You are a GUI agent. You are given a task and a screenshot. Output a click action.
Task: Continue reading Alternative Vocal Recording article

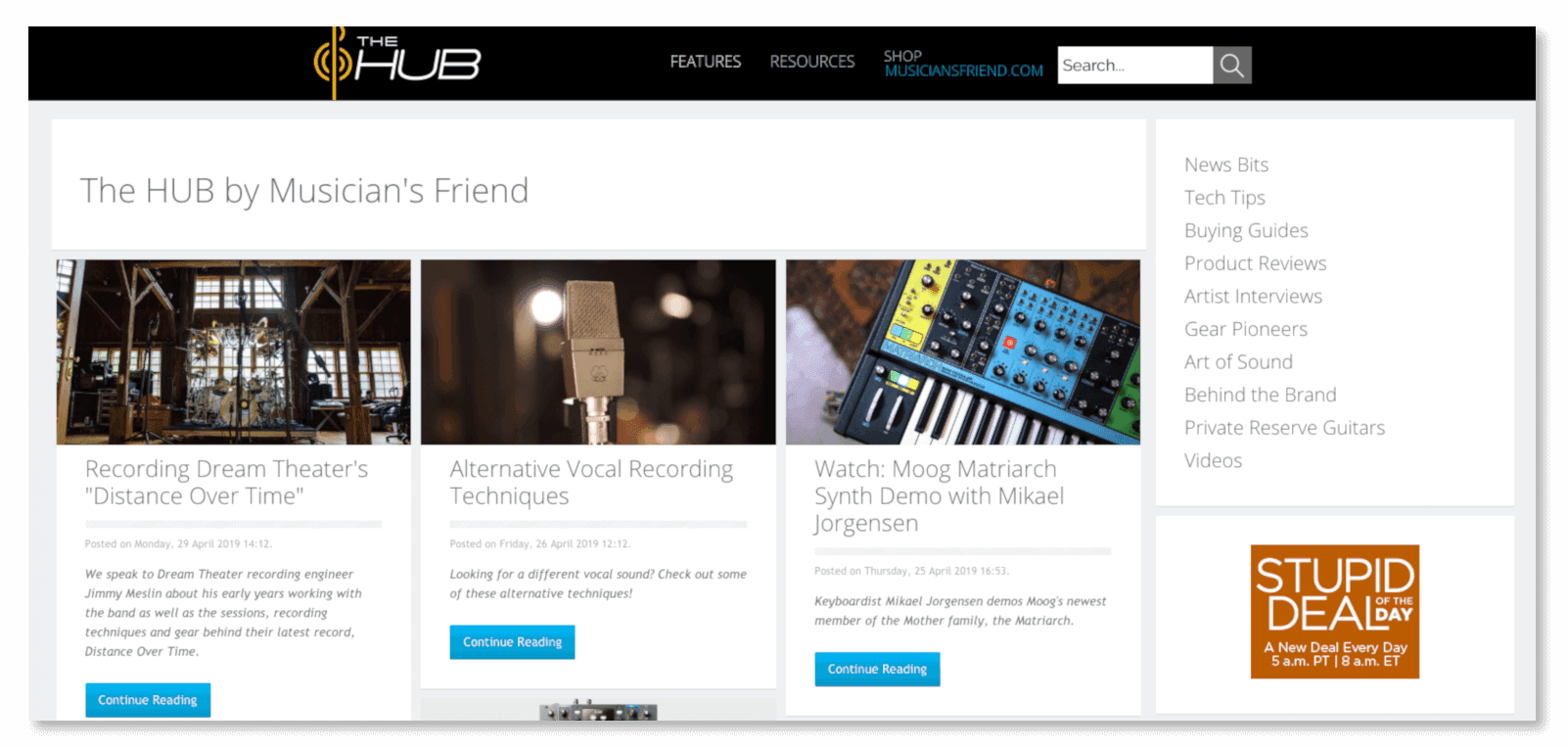(512, 642)
